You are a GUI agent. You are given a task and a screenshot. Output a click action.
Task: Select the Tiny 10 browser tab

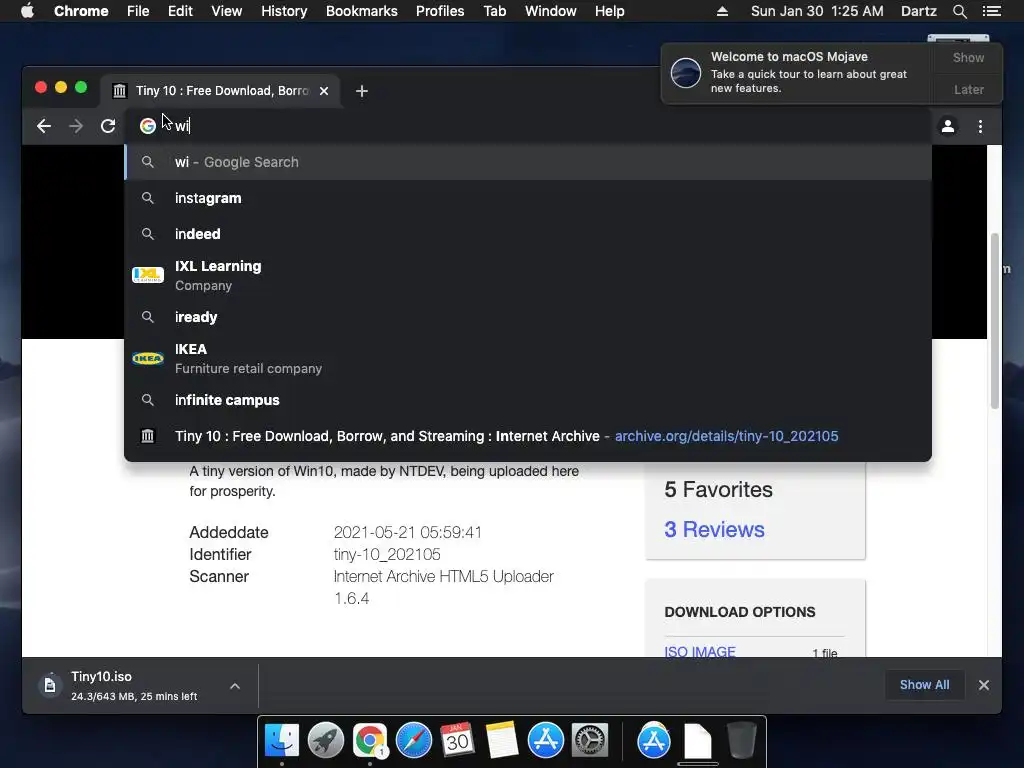(221, 91)
